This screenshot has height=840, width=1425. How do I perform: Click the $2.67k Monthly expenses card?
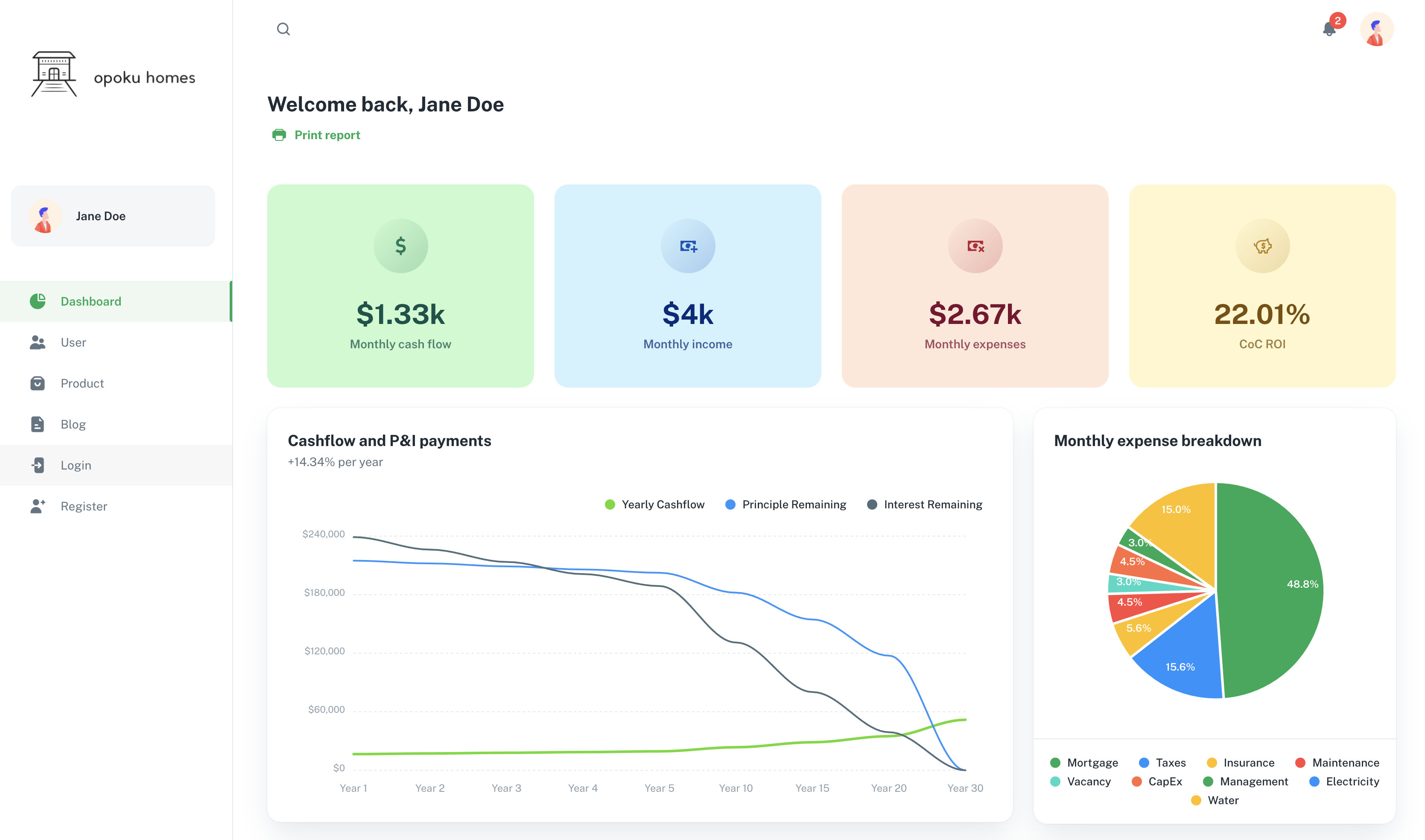click(x=975, y=286)
